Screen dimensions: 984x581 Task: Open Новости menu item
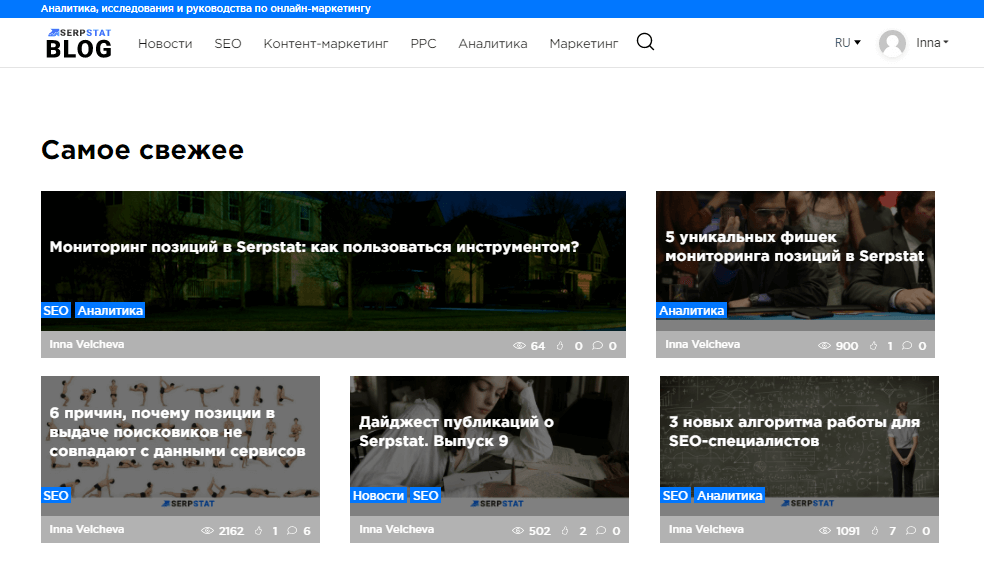165,43
